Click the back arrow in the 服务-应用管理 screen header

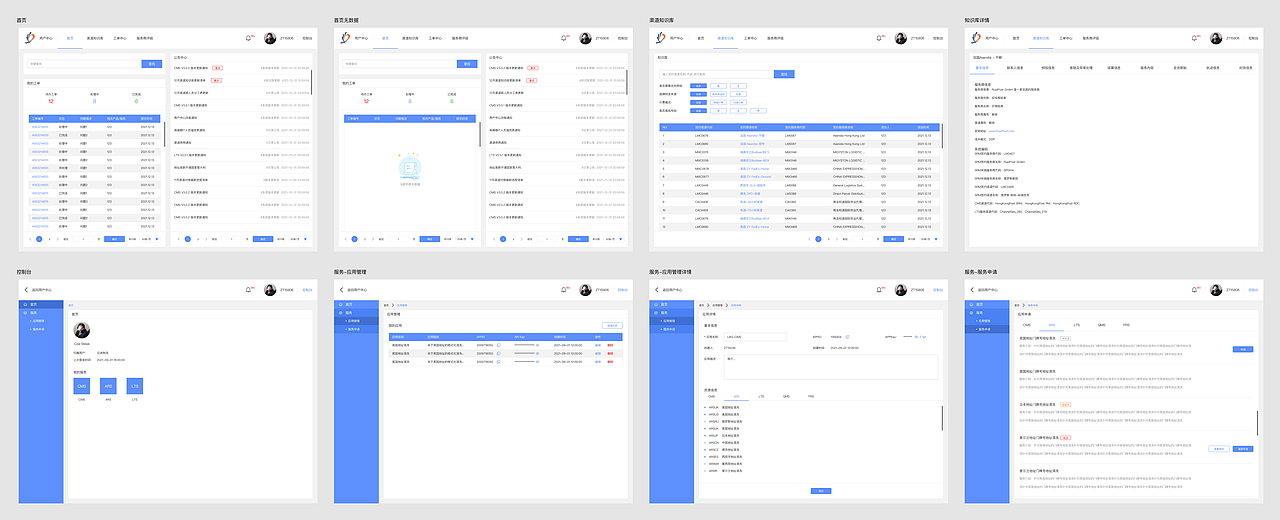tap(342, 290)
